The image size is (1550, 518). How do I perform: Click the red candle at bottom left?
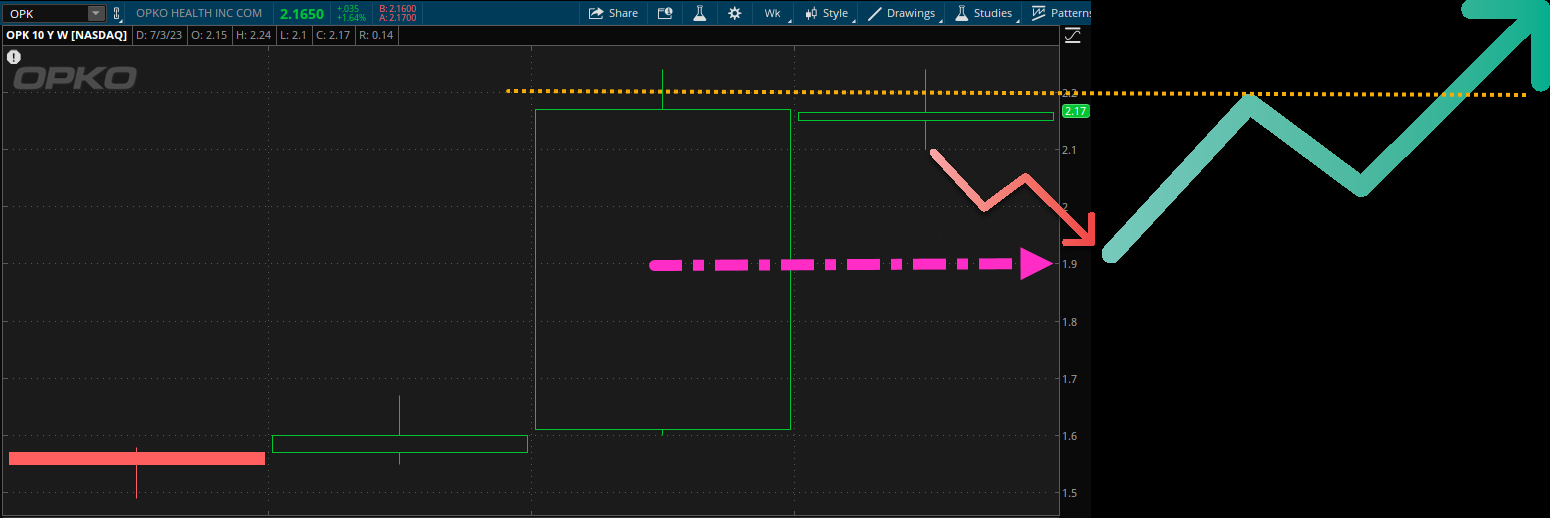click(137, 459)
